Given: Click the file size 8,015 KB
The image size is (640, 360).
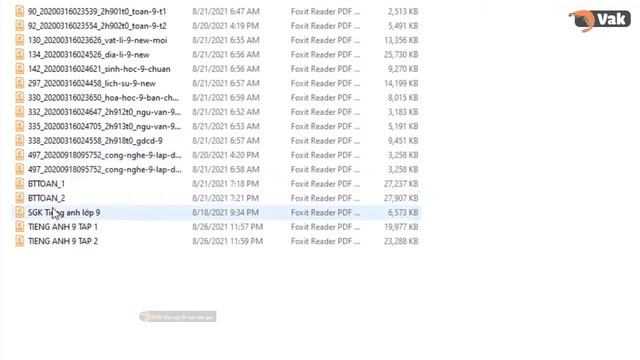Looking at the screenshot, I should point(403,98).
